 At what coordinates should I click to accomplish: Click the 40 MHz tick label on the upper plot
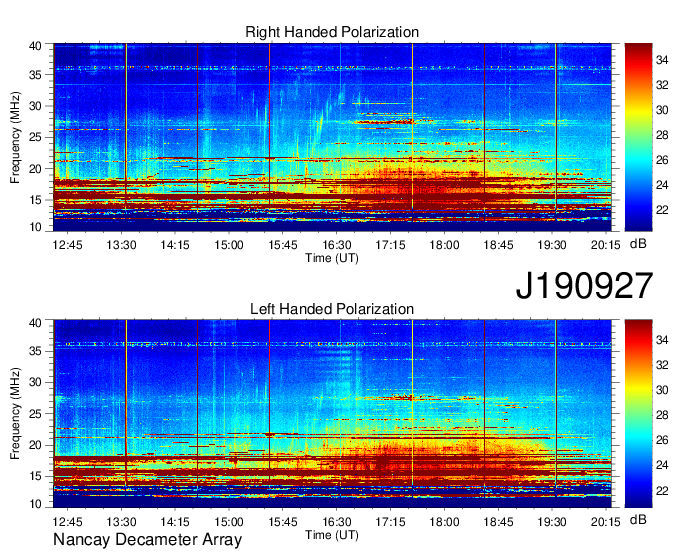point(35,46)
